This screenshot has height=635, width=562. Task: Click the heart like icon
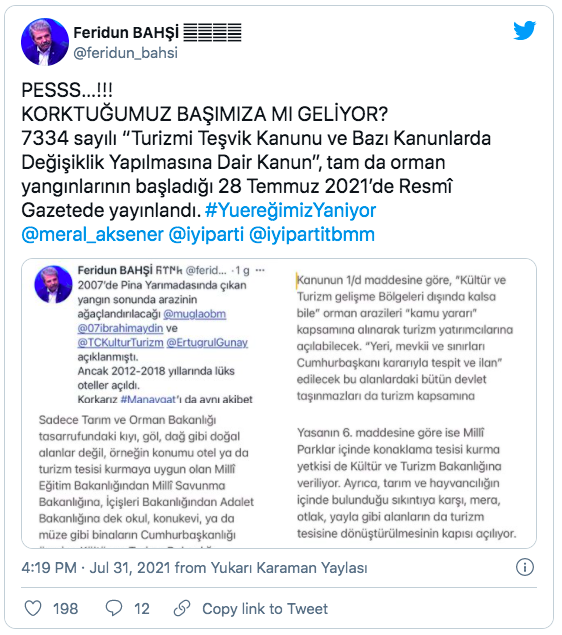pos(33,608)
